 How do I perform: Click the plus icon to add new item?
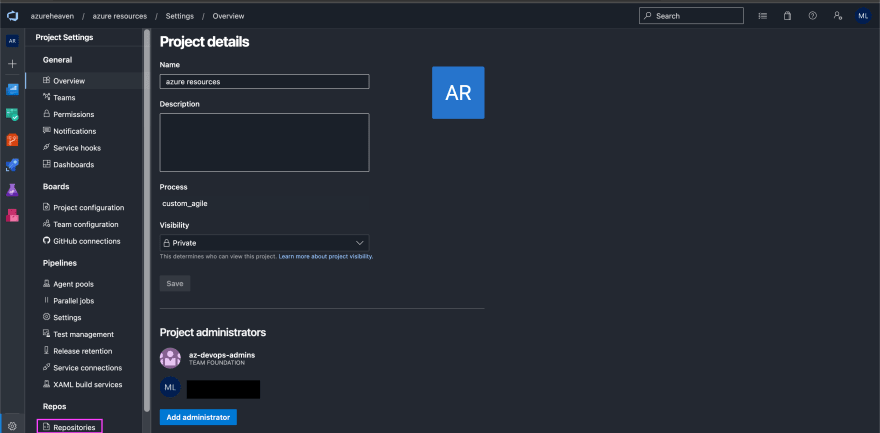(x=12, y=64)
